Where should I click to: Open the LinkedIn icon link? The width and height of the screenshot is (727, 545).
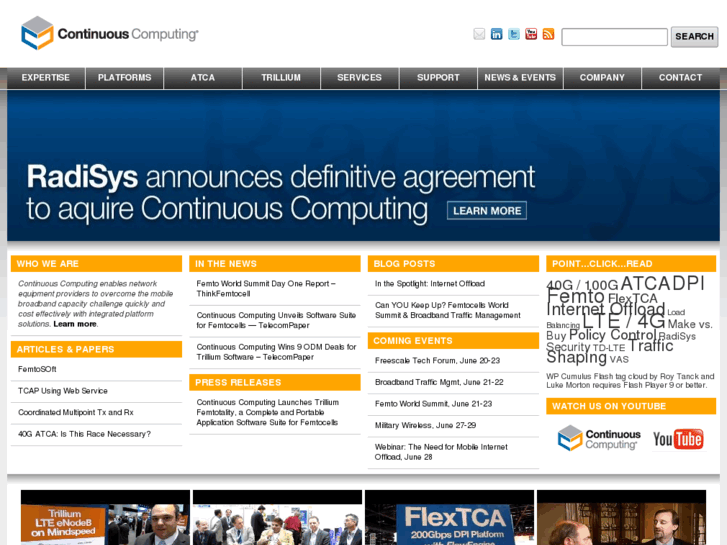click(497, 34)
